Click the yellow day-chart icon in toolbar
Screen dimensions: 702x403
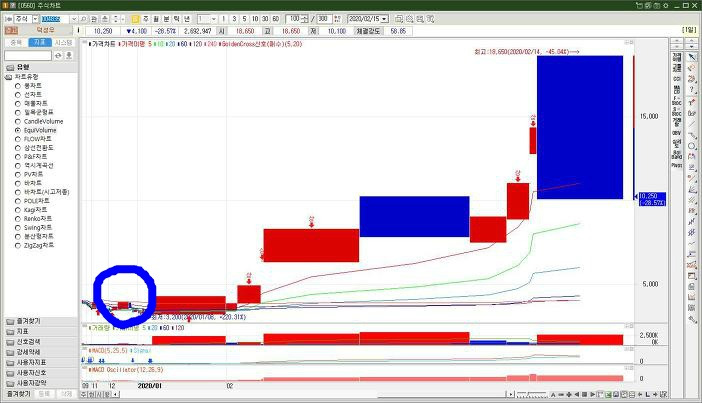132,19
